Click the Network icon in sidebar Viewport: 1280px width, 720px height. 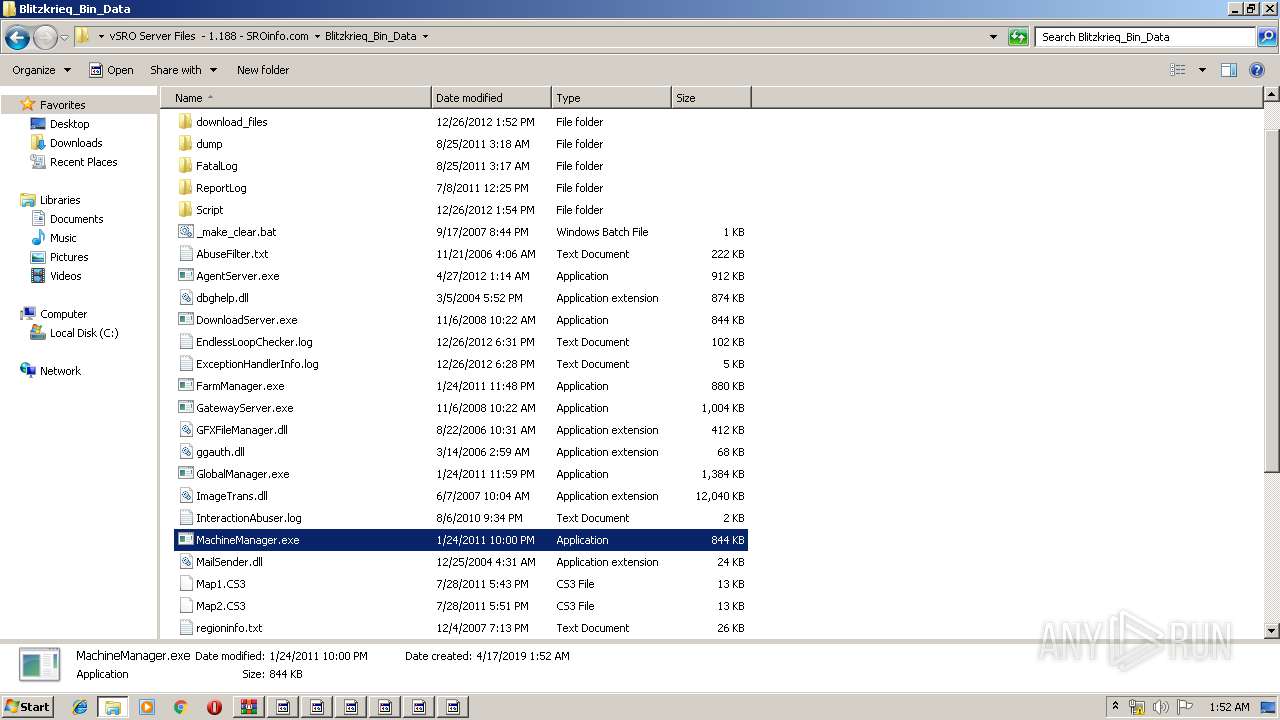(x=28, y=371)
